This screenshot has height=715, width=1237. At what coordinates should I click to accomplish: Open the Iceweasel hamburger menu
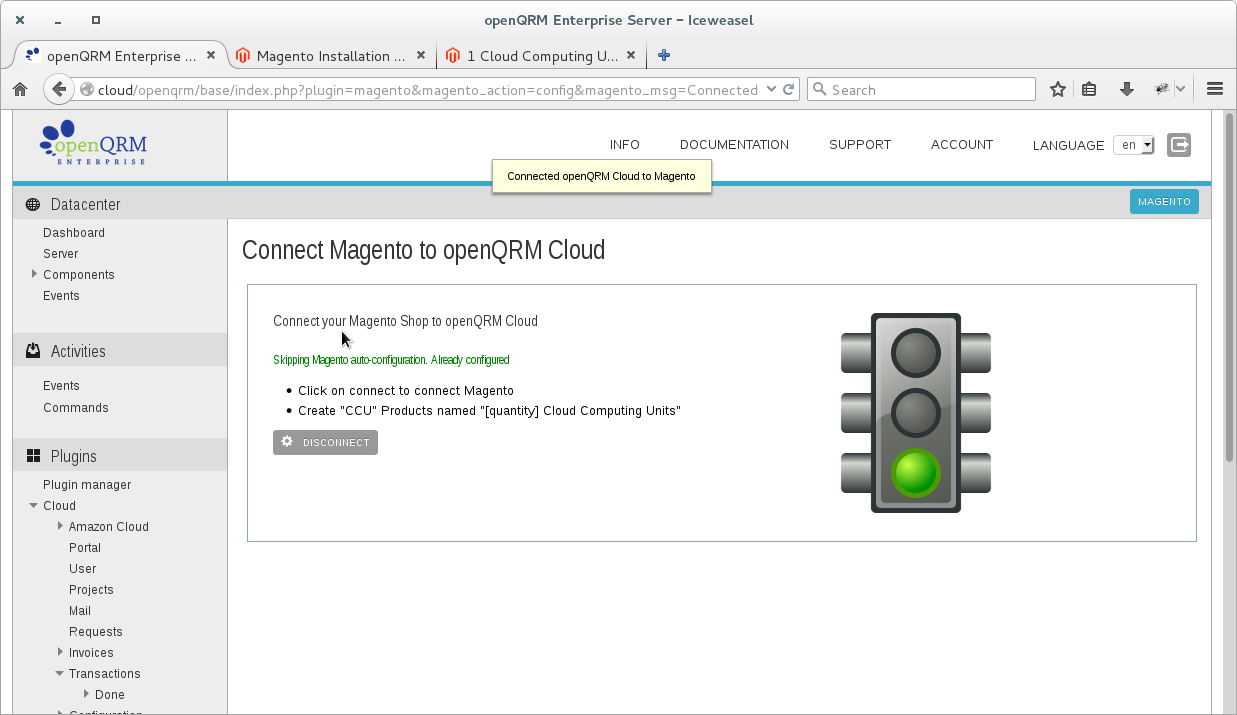pyautogui.click(x=1215, y=89)
